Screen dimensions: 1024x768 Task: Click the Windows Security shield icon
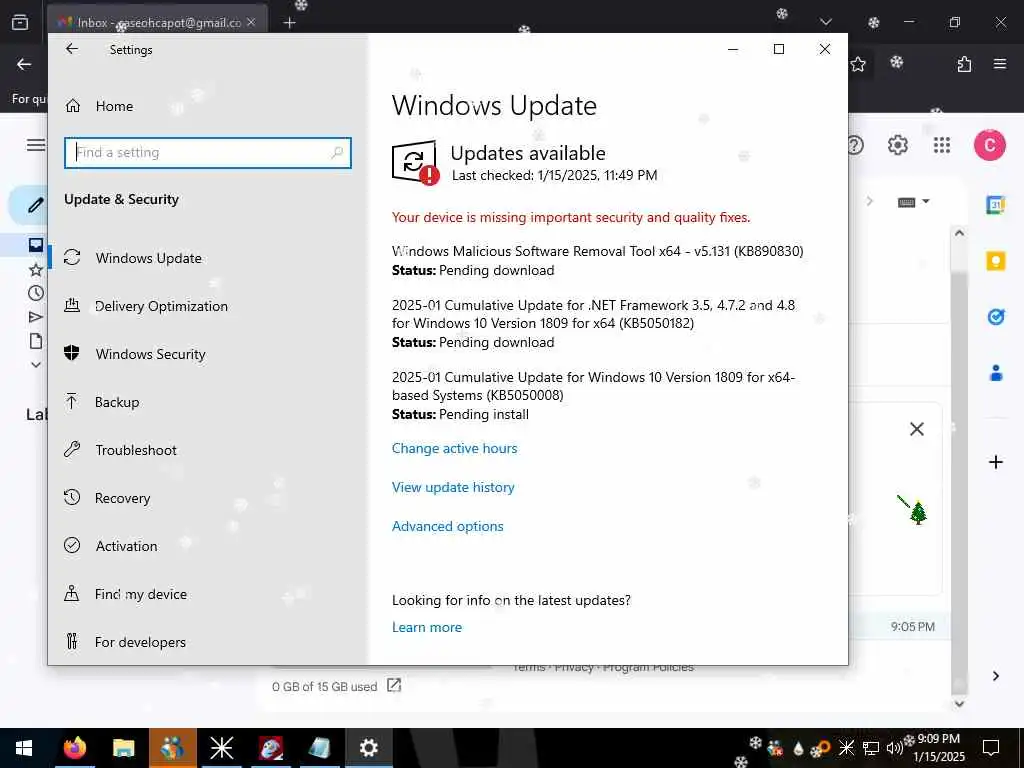pyautogui.click(x=72, y=353)
